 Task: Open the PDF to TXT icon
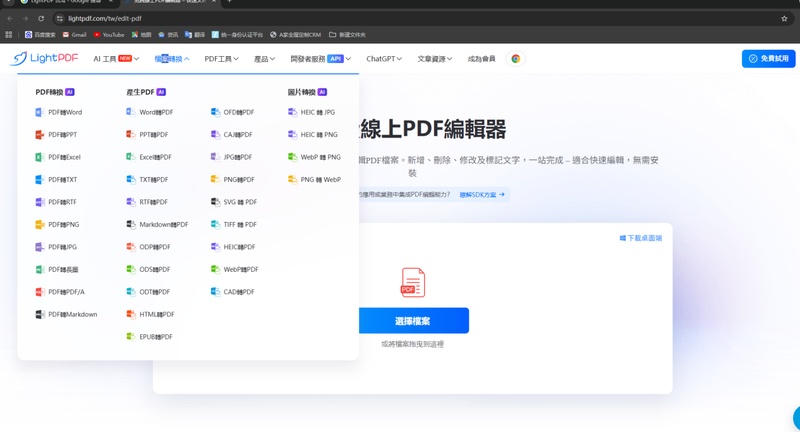39,180
